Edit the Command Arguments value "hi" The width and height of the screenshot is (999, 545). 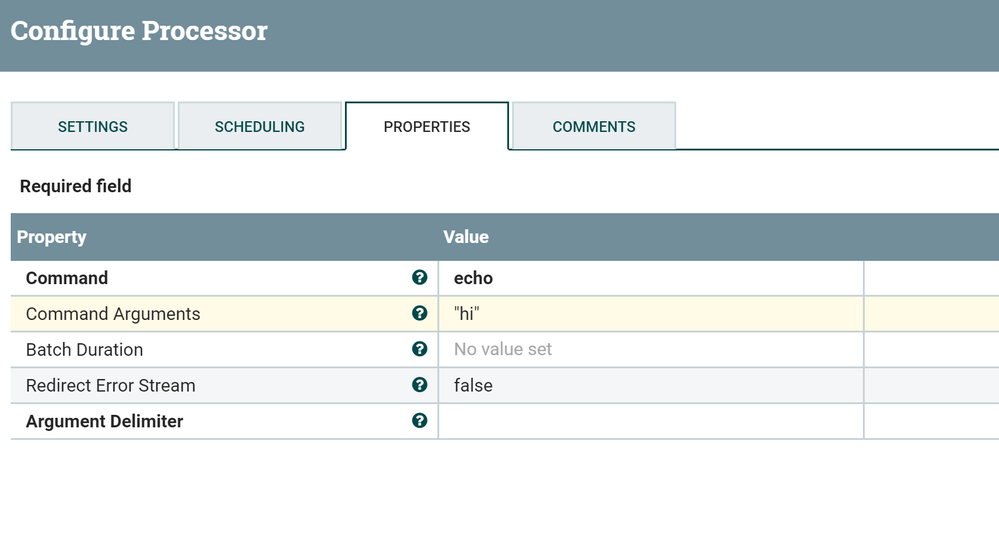coord(650,314)
